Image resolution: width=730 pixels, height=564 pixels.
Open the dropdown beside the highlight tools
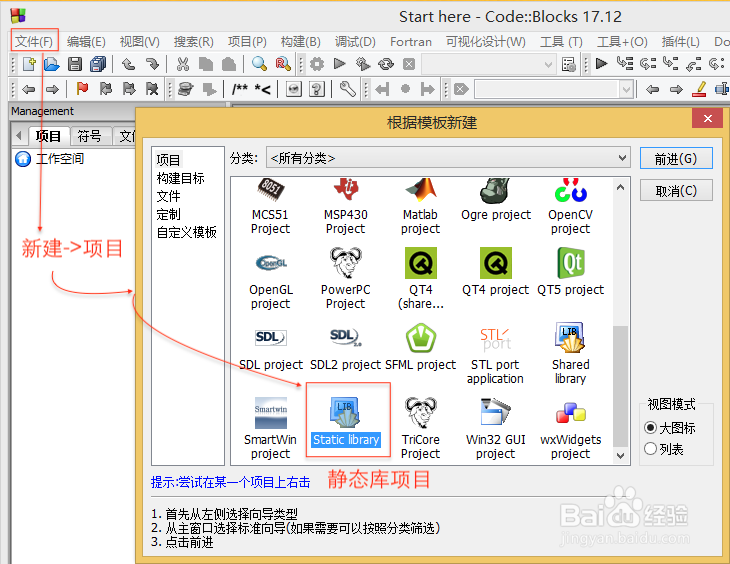(x=554, y=89)
